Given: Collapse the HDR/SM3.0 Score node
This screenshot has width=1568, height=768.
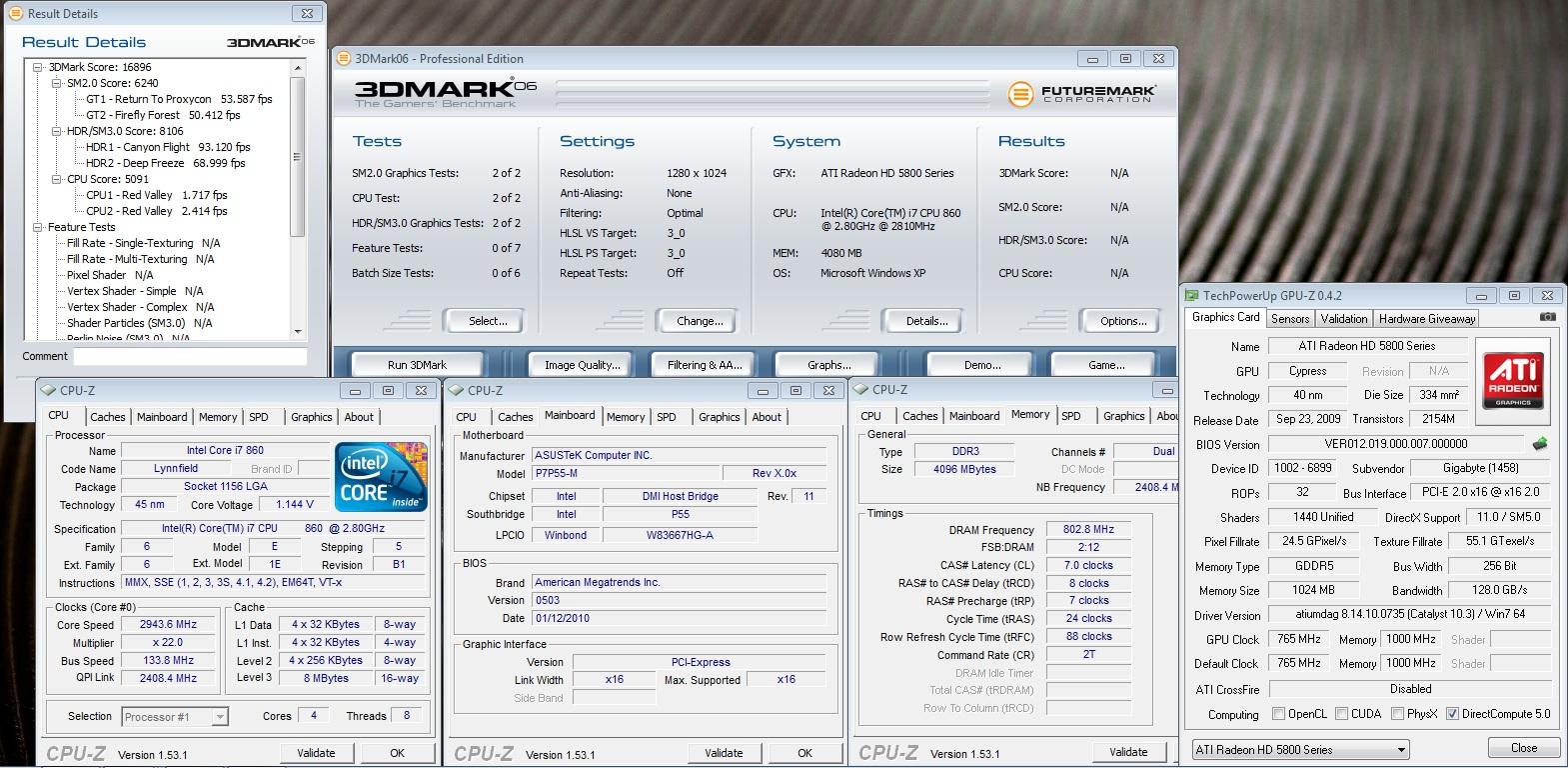Looking at the screenshot, I should (57, 131).
